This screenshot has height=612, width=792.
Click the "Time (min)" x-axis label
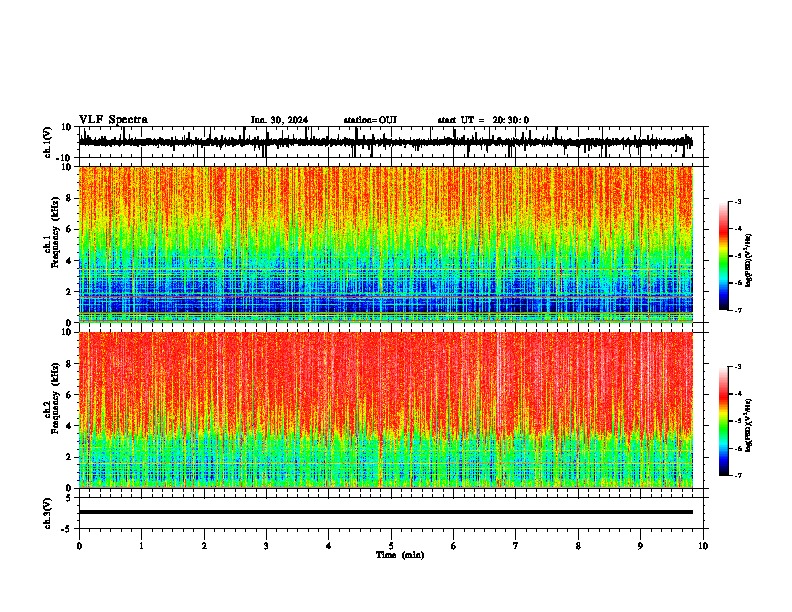(400, 555)
